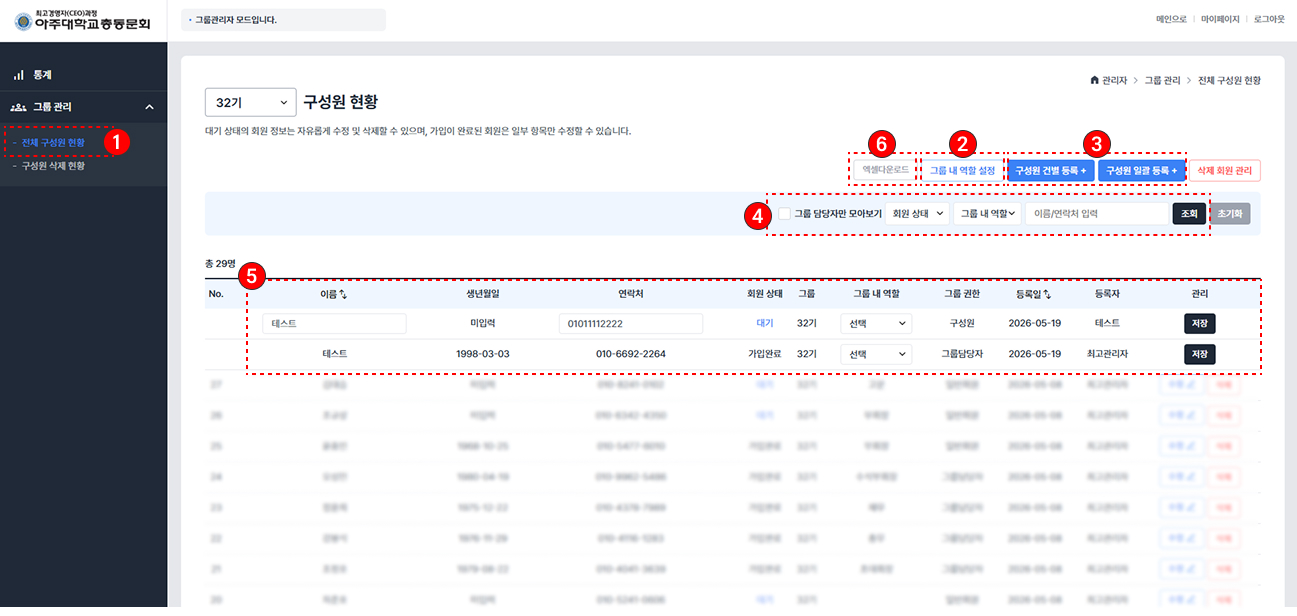Click the 총 29명 count text
The height and width of the screenshot is (616, 1297).
click(x=220, y=264)
